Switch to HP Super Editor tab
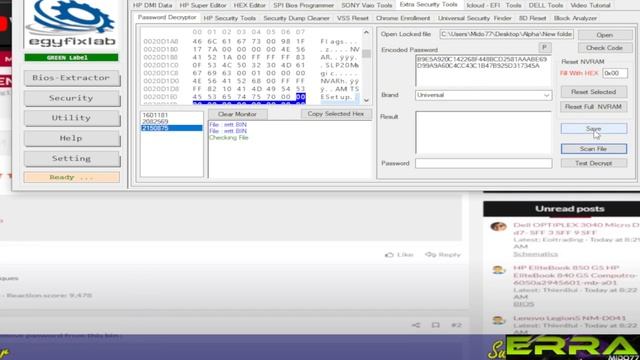640x360 pixels. point(203,5)
